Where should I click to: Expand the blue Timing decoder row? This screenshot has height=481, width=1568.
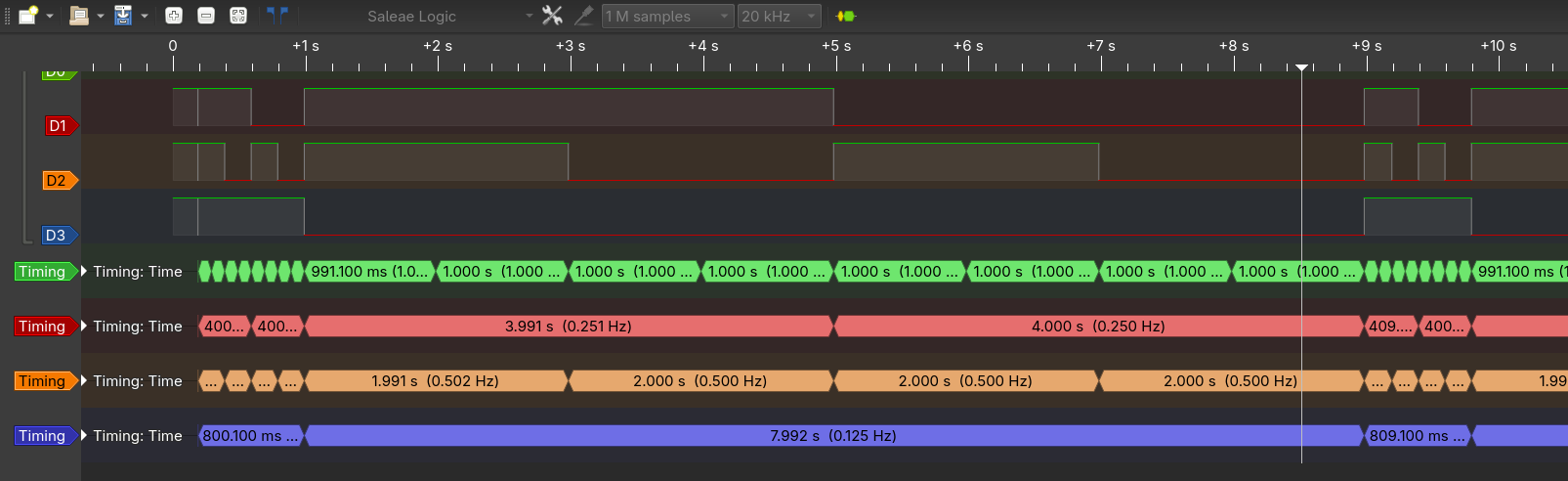tap(84, 436)
